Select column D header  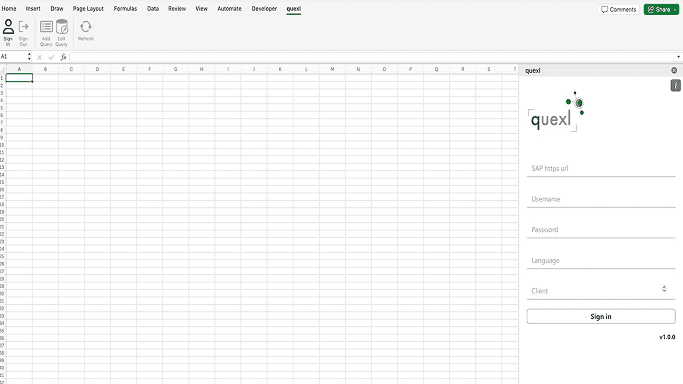(97, 69)
